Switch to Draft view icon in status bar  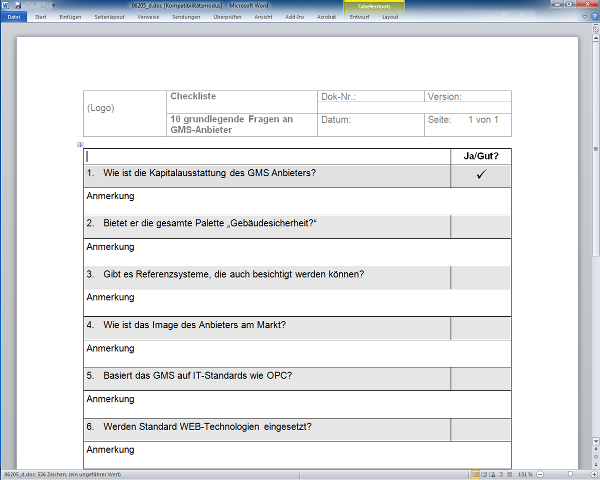point(508,474)
